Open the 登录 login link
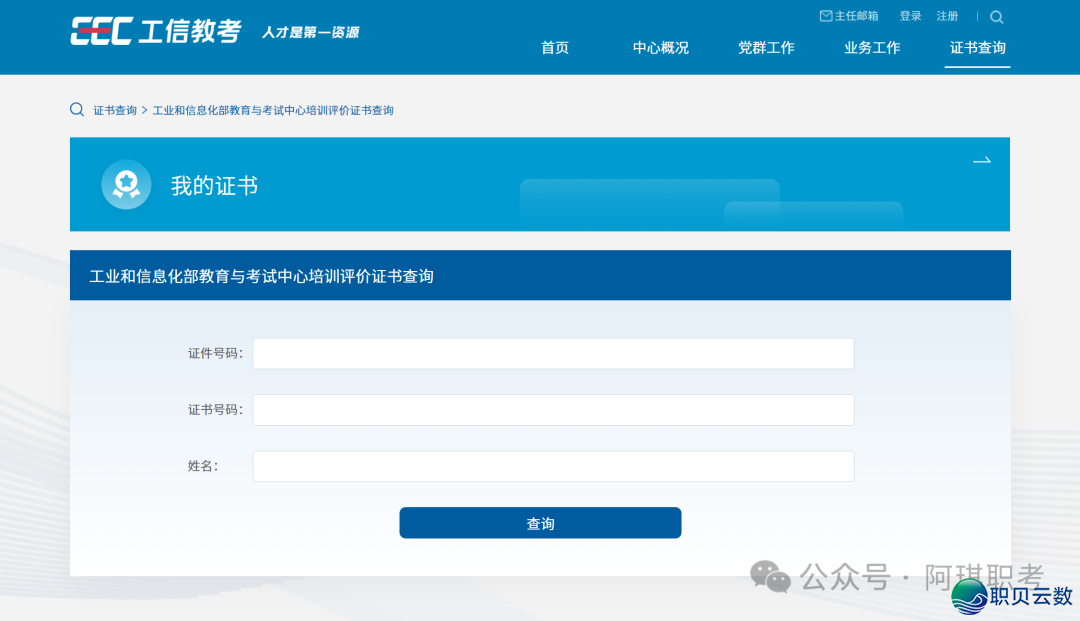Image resolution: width=1080 pixels, height=621 pixels. [x=910, y=16]
